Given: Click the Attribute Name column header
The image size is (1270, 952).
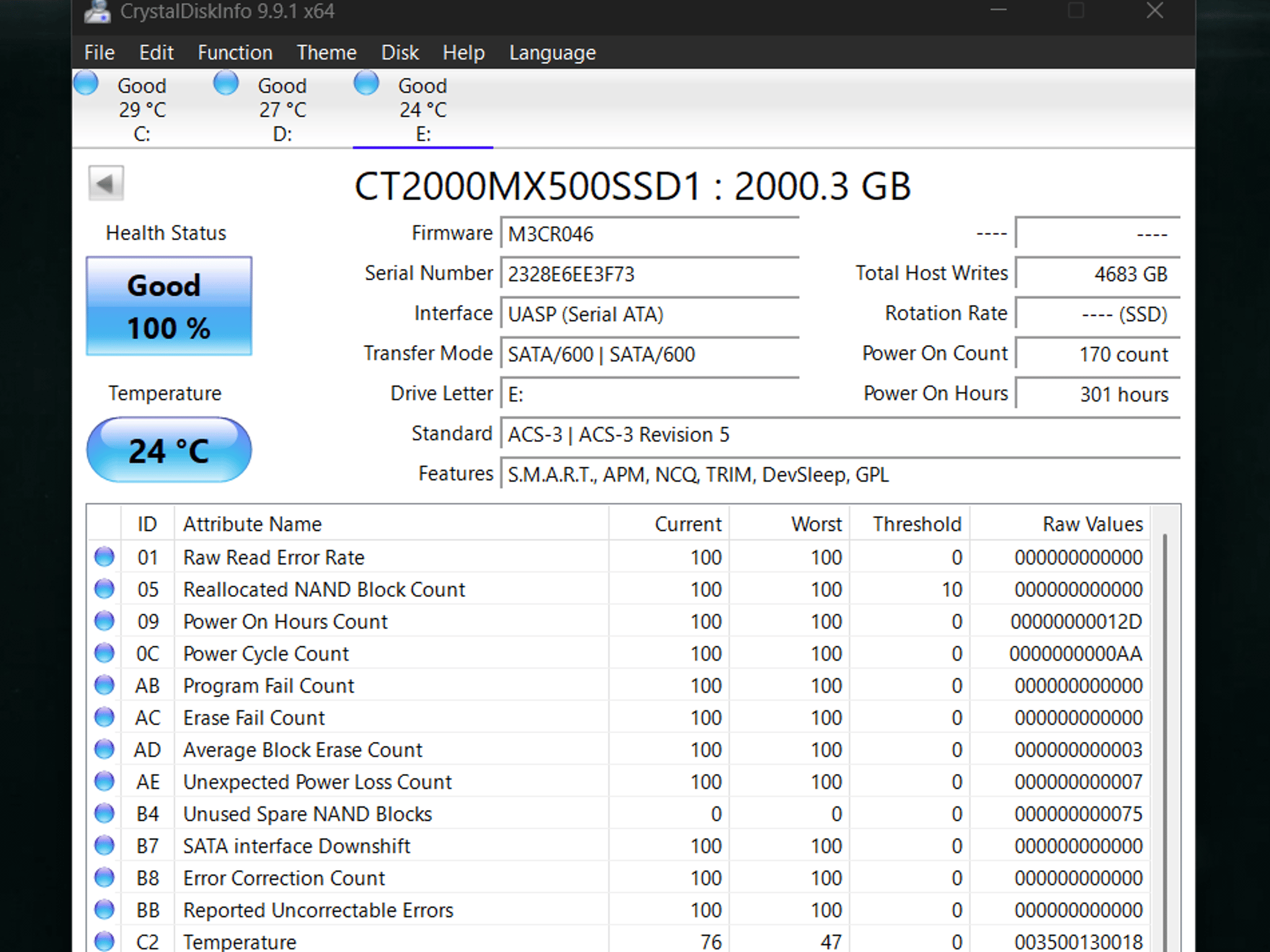Looking at the screenshot, I should coord(391,524).
